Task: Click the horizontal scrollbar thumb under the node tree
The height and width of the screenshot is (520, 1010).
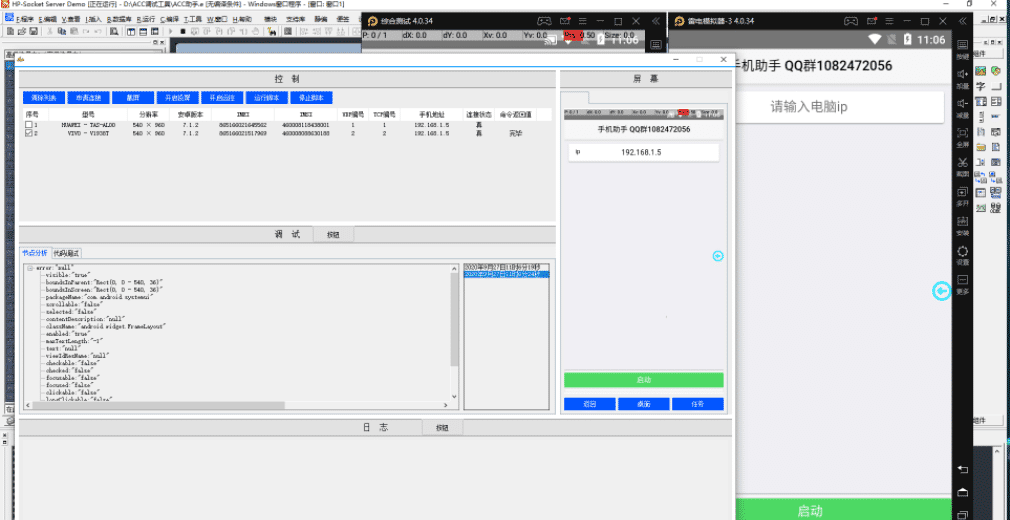Action: (158, 405)
